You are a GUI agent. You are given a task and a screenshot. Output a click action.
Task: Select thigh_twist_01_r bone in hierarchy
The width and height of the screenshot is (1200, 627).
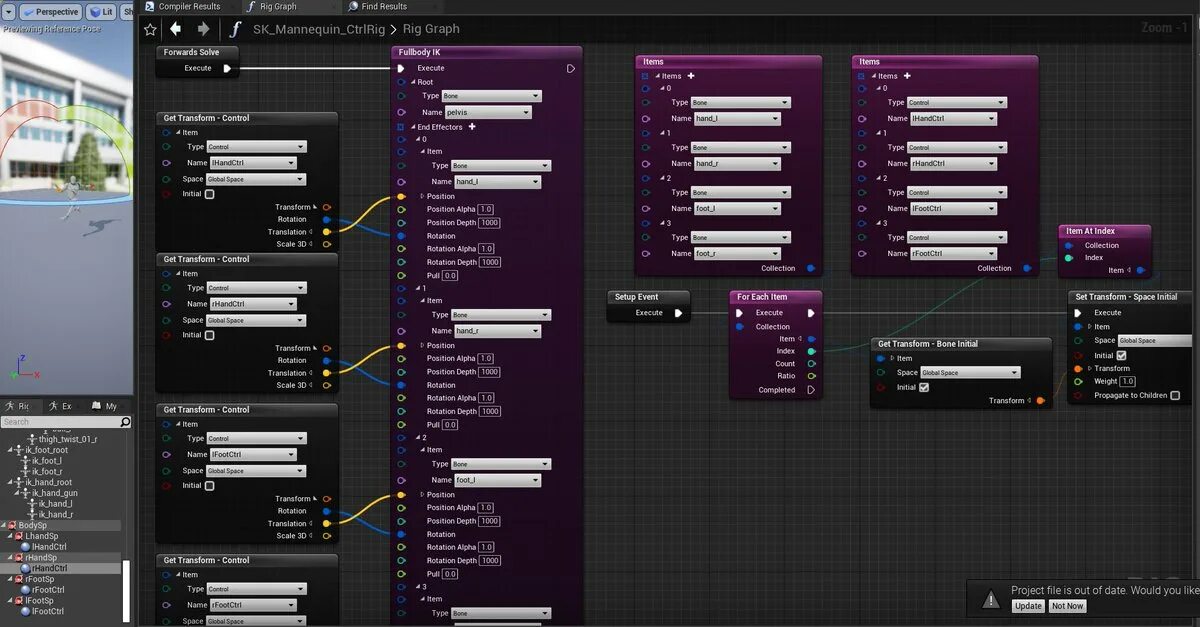(68, 439)
